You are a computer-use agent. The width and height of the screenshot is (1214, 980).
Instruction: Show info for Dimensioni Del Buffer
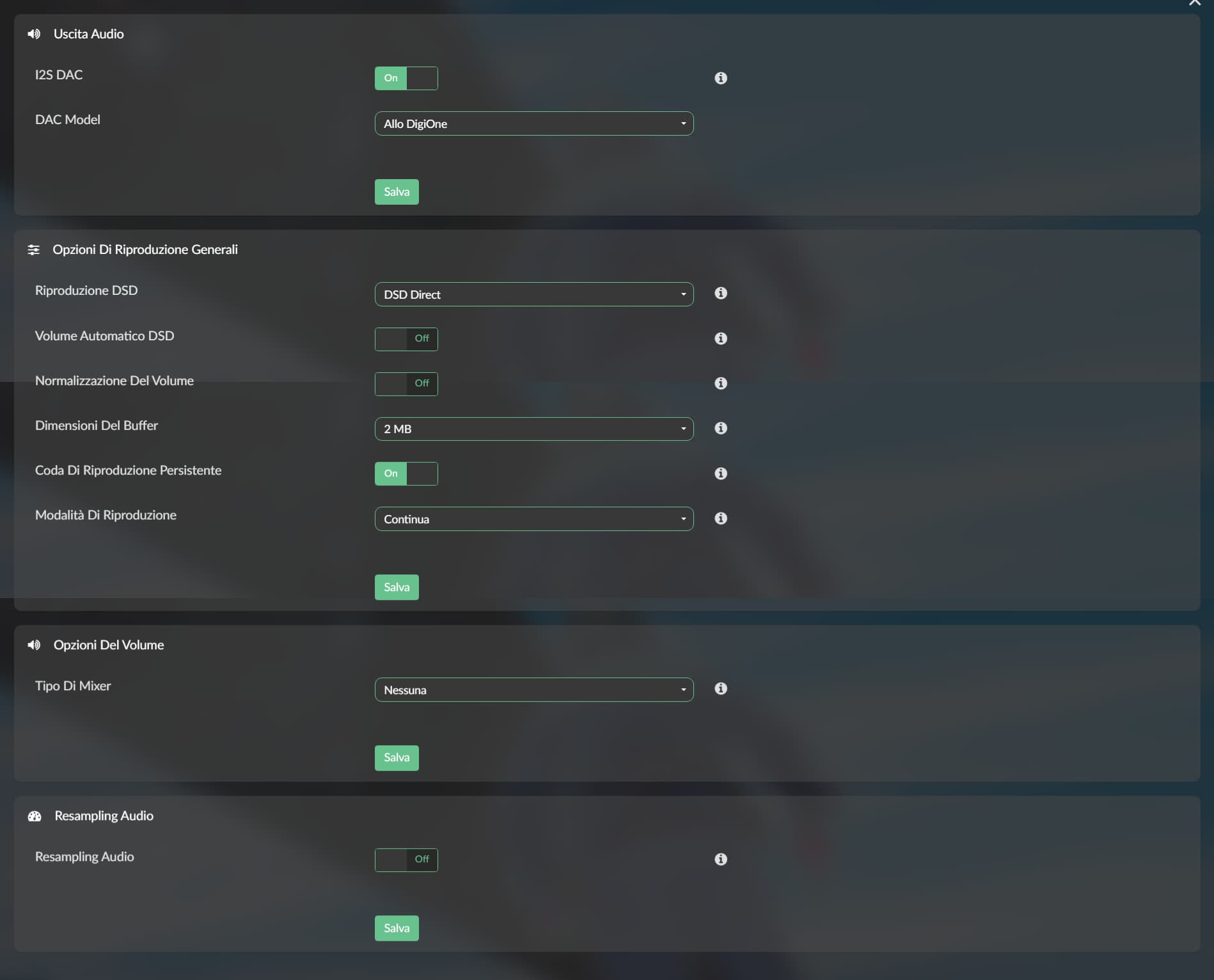(720, 428)
